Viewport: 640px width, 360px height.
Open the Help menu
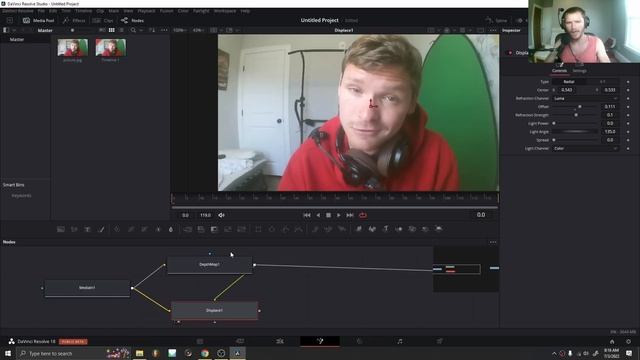[245, 11]
